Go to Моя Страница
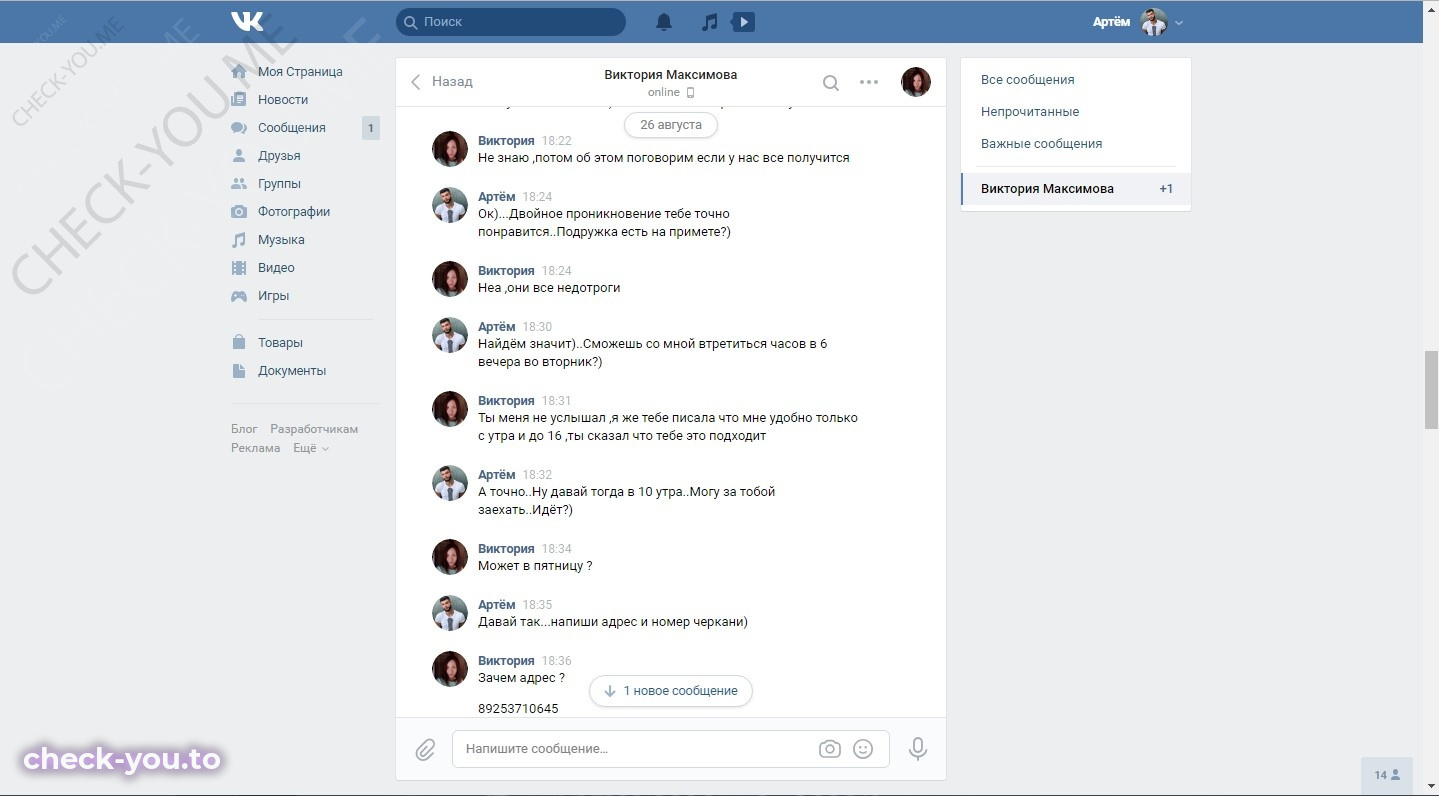Image resolution: width=1439 pixels, height=796 pixels. point(300,72)
